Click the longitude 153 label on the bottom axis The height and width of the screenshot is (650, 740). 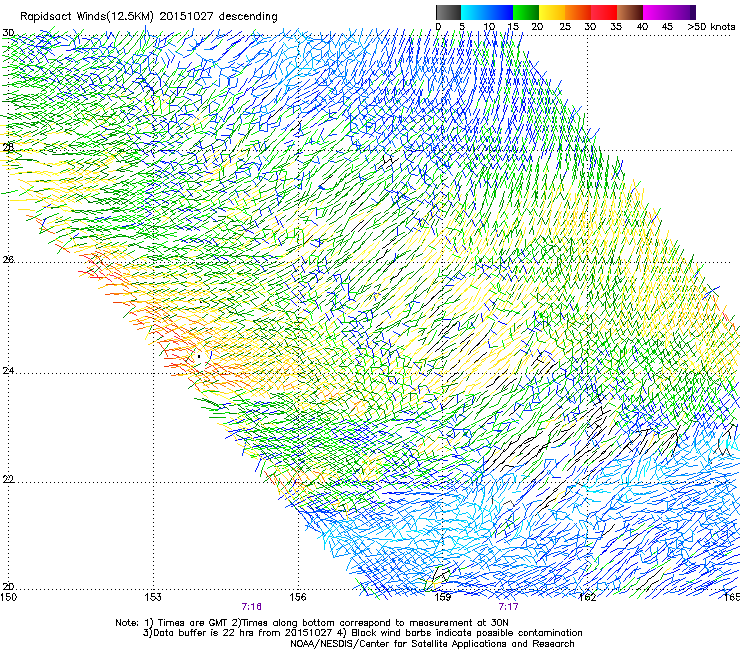153,597
